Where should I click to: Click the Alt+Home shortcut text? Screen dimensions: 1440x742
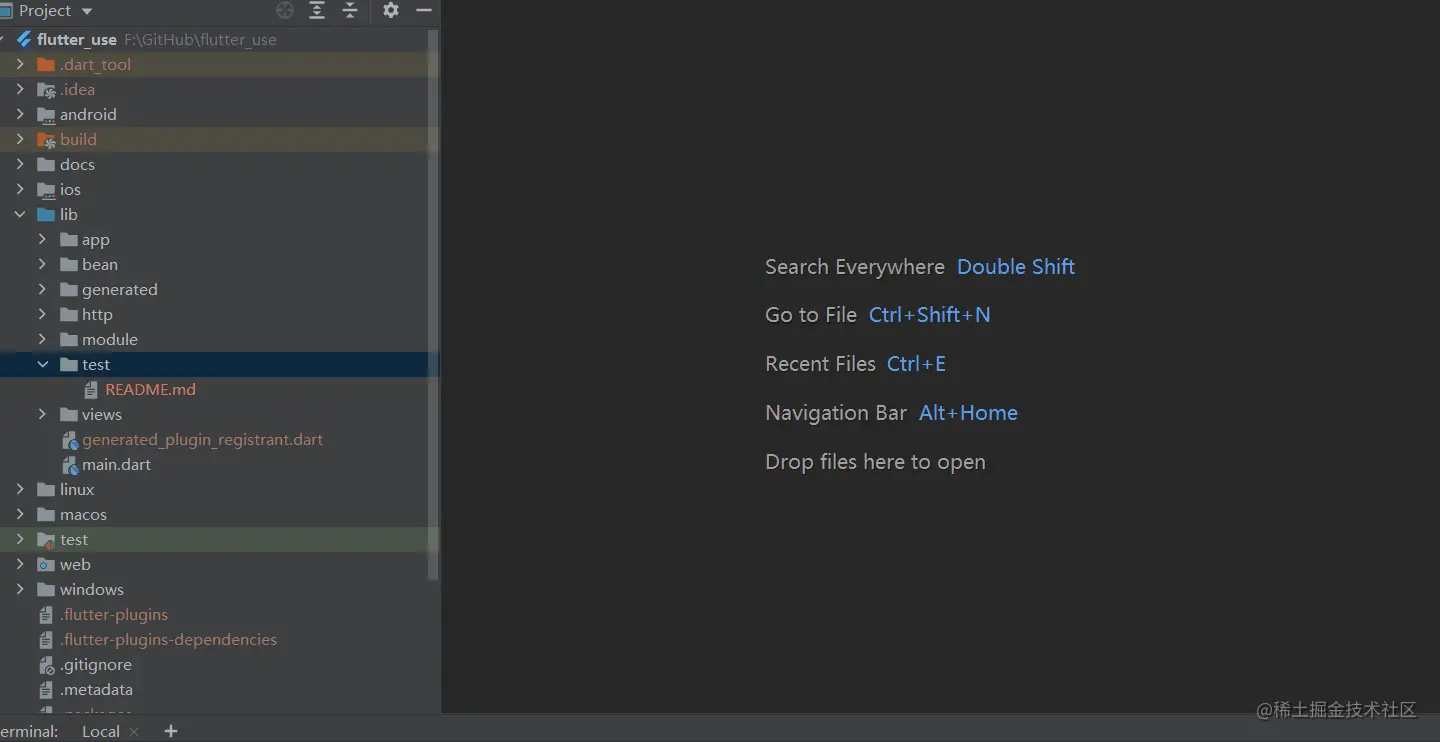(x=969, y=413)
